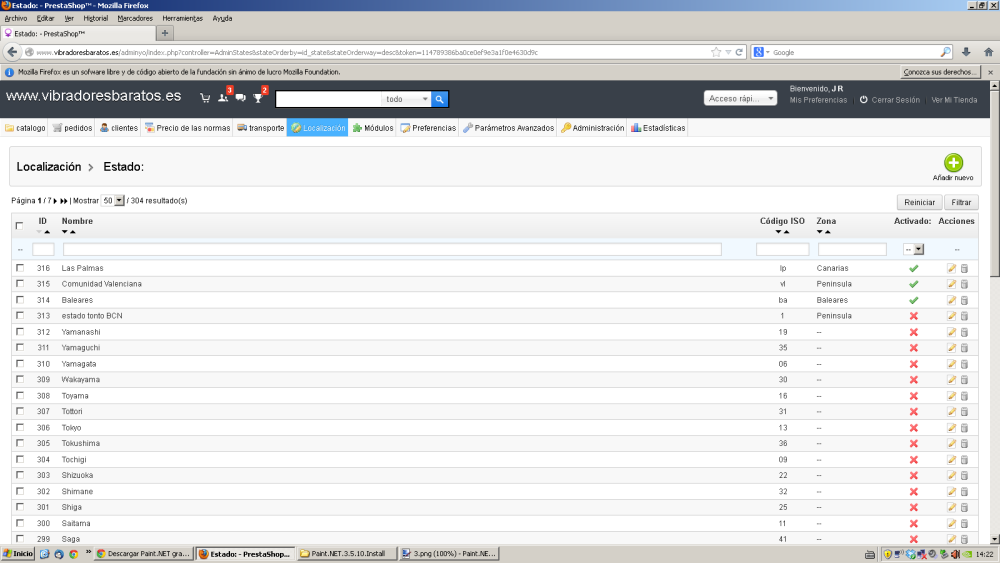Click the ID filter input field

[43, 249]
